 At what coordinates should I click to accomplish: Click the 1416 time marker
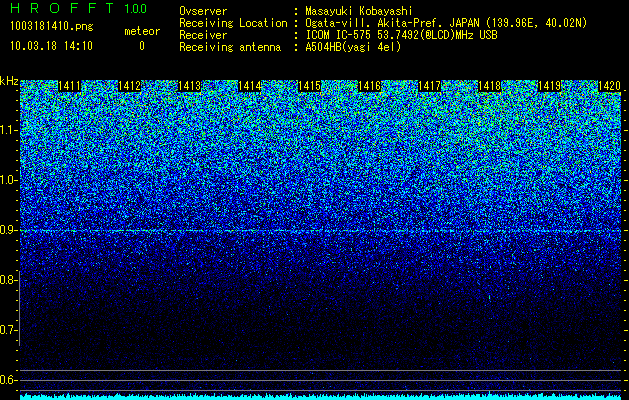(x=369, y=86)
